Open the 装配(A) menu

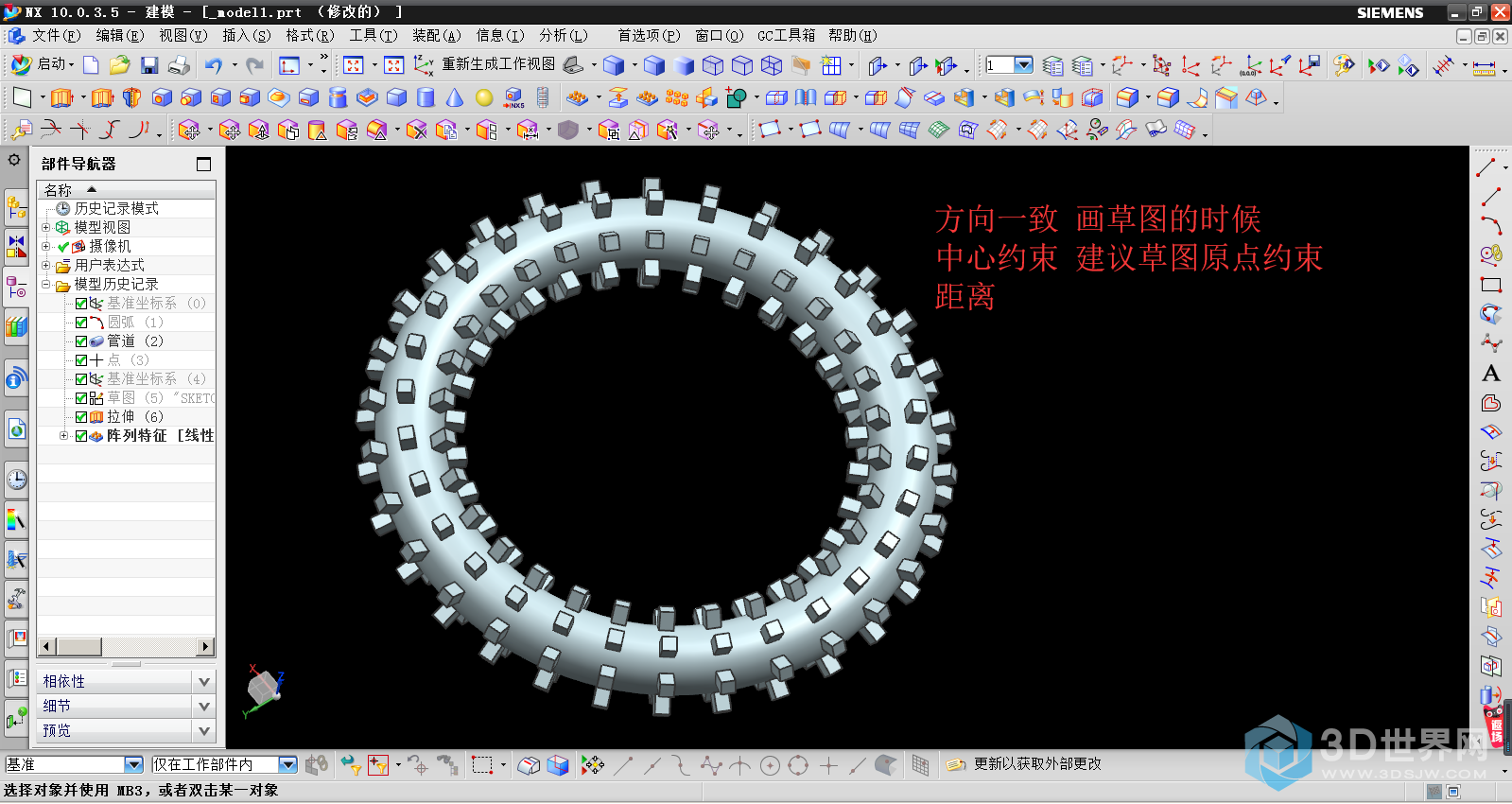tap(437, 35)
